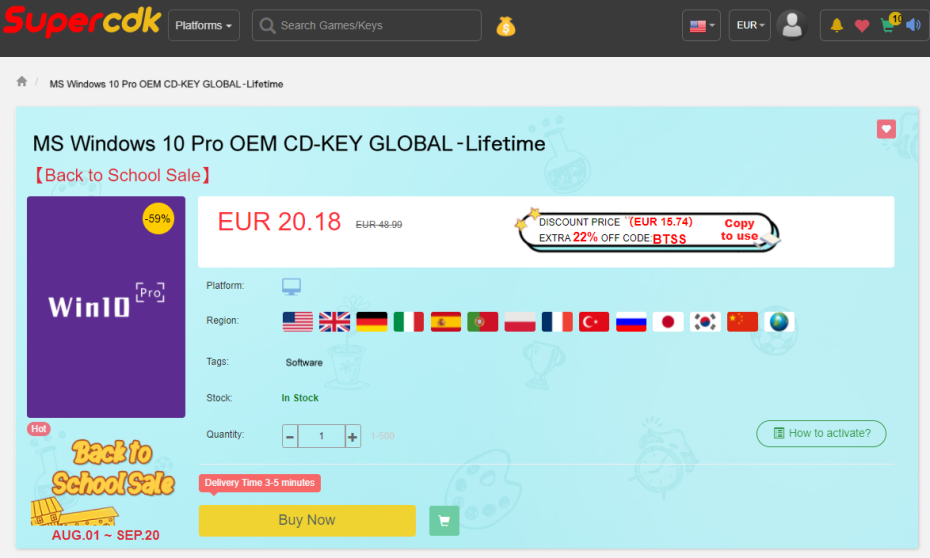
Task: Click the AUG.01 ~ SEP.20 date text
Action: [x=106, y=535]
